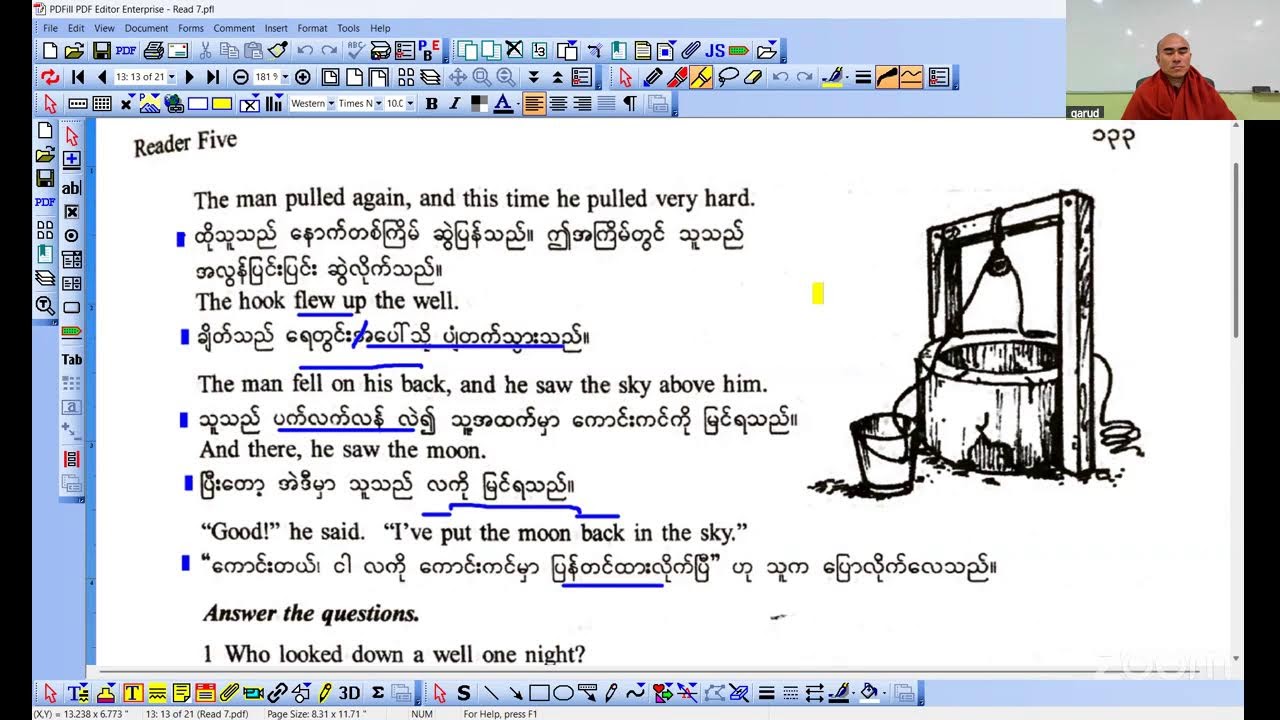This screenshot has height=720, width=1280.
Task: Click the line thickness icon in drawing toolbar
Action: tap(863, 77)
